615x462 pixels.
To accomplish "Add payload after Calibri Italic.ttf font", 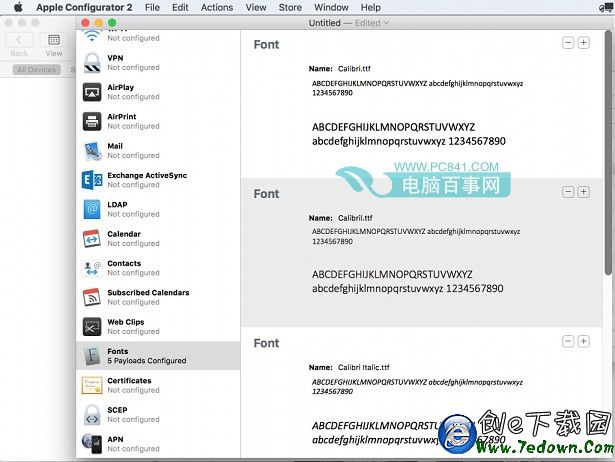I will coord(584,341).
